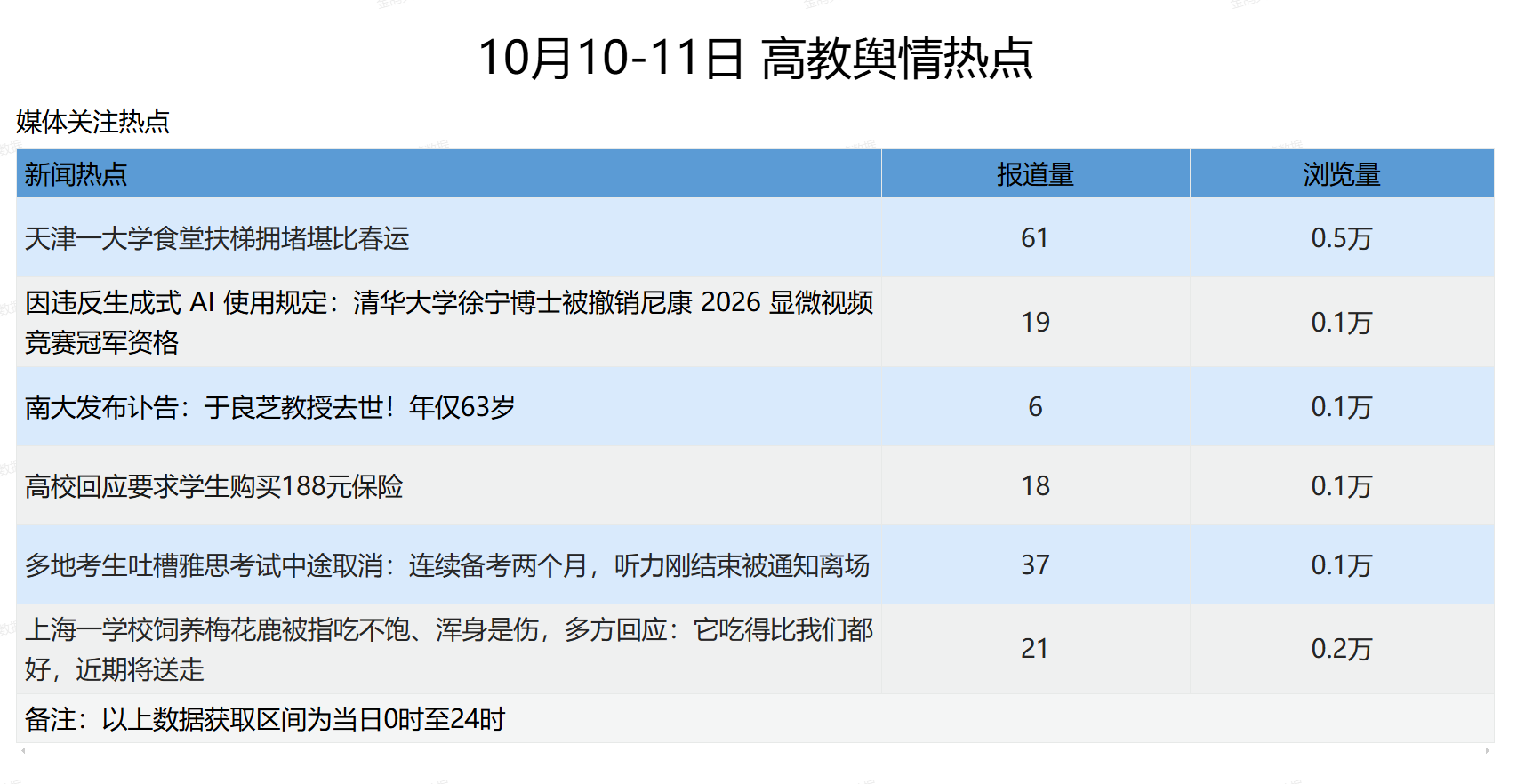Click report count 61 for 天津 row

coord(1035,238)
